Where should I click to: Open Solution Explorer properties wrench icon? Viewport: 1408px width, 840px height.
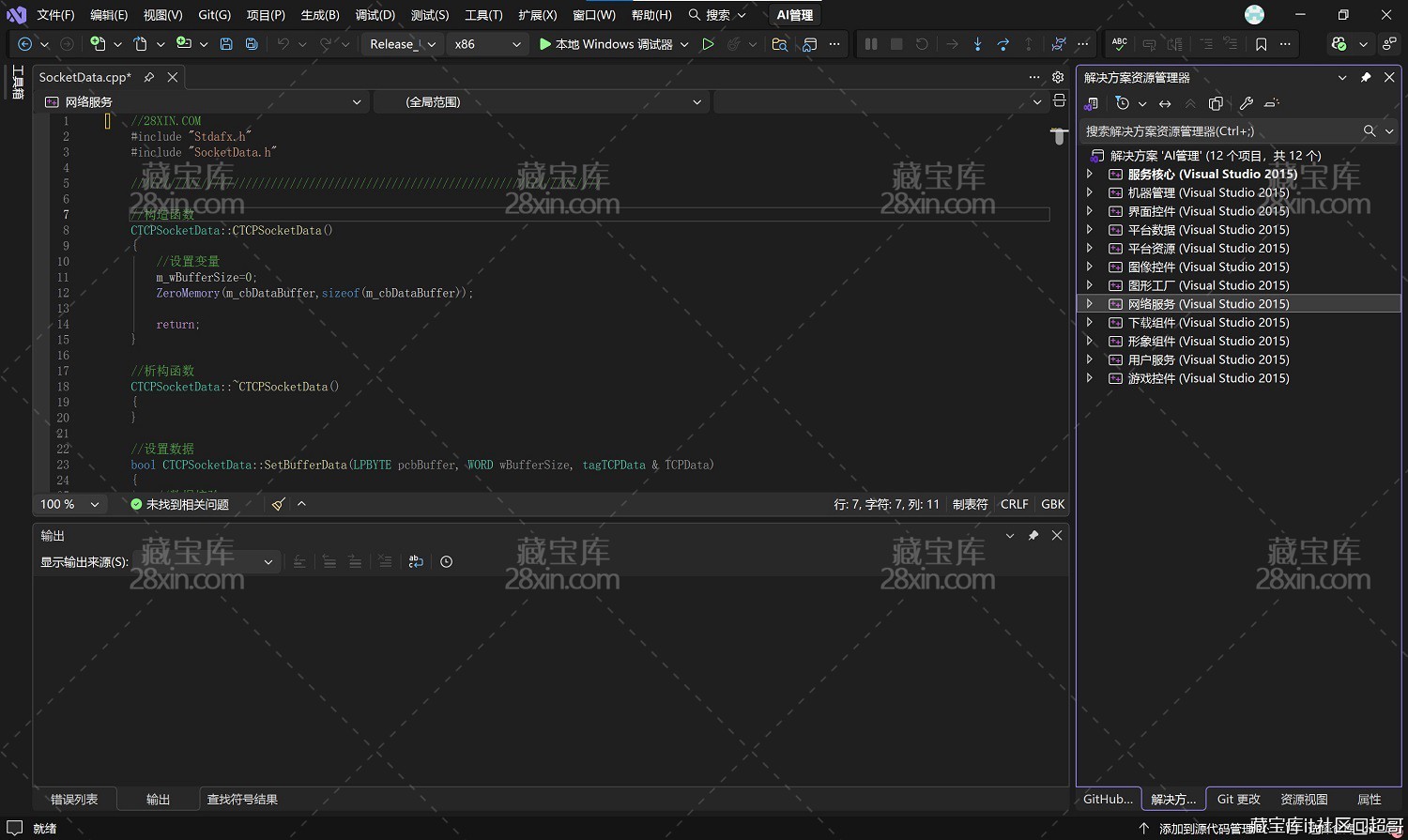(x=1246, y=103)
